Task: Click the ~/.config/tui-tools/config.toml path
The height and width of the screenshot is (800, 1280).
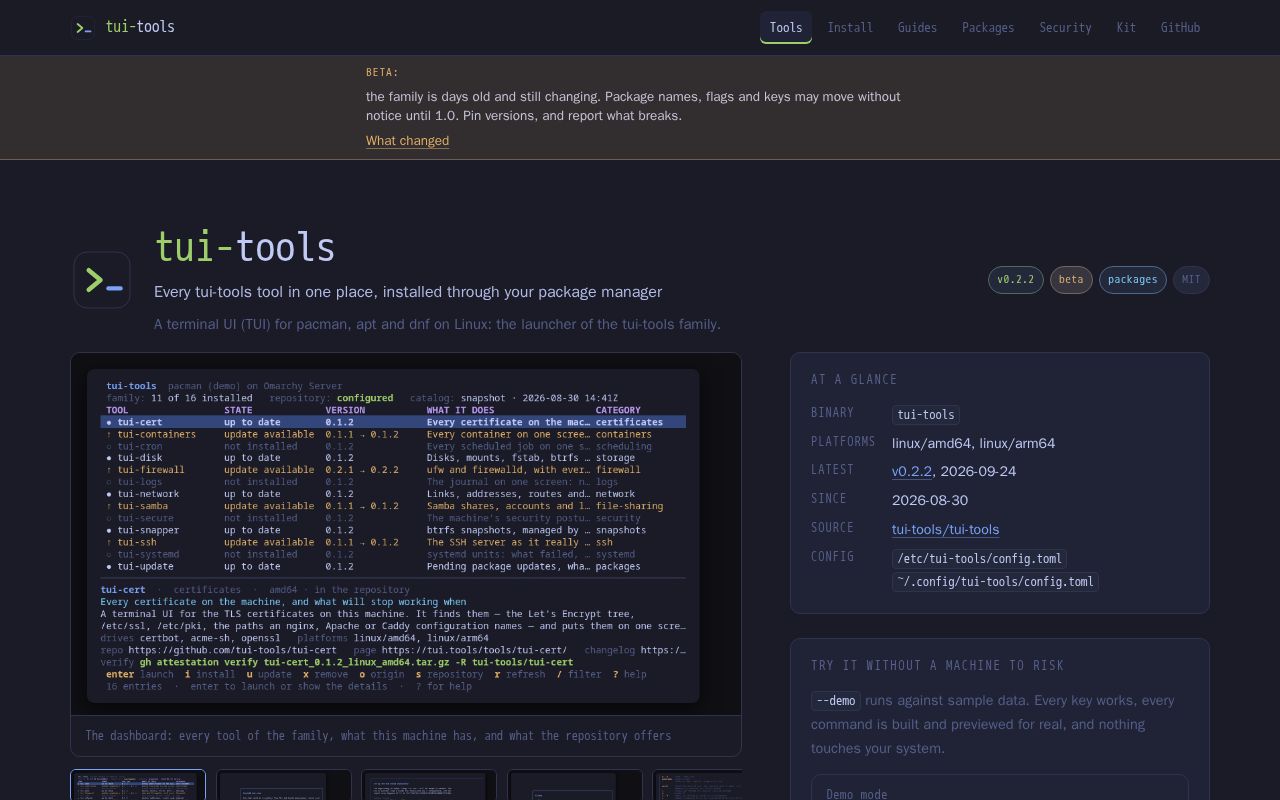Action: pos(995,582)
